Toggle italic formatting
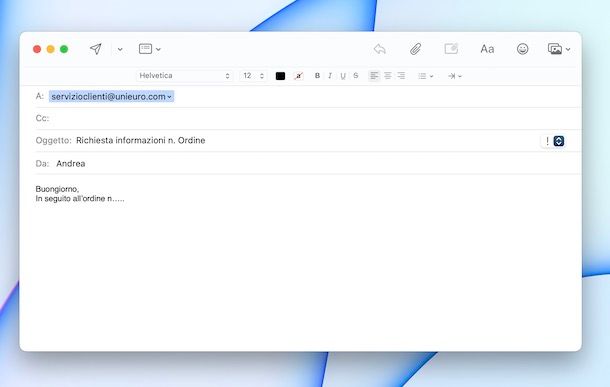Image resolution: width=610 pixels, height=387 pixels. pos(330,75)
